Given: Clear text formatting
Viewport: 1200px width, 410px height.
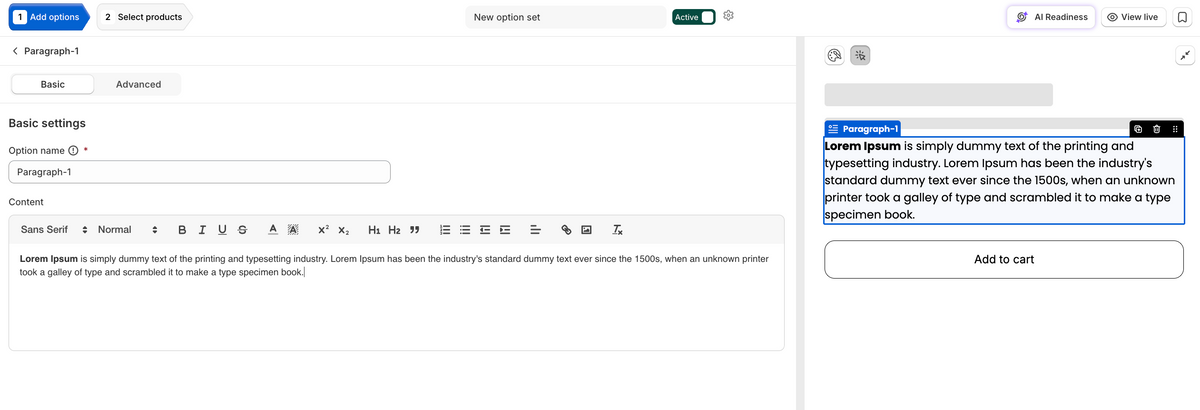Looking at the screenshot, I should tap(618, 230).
